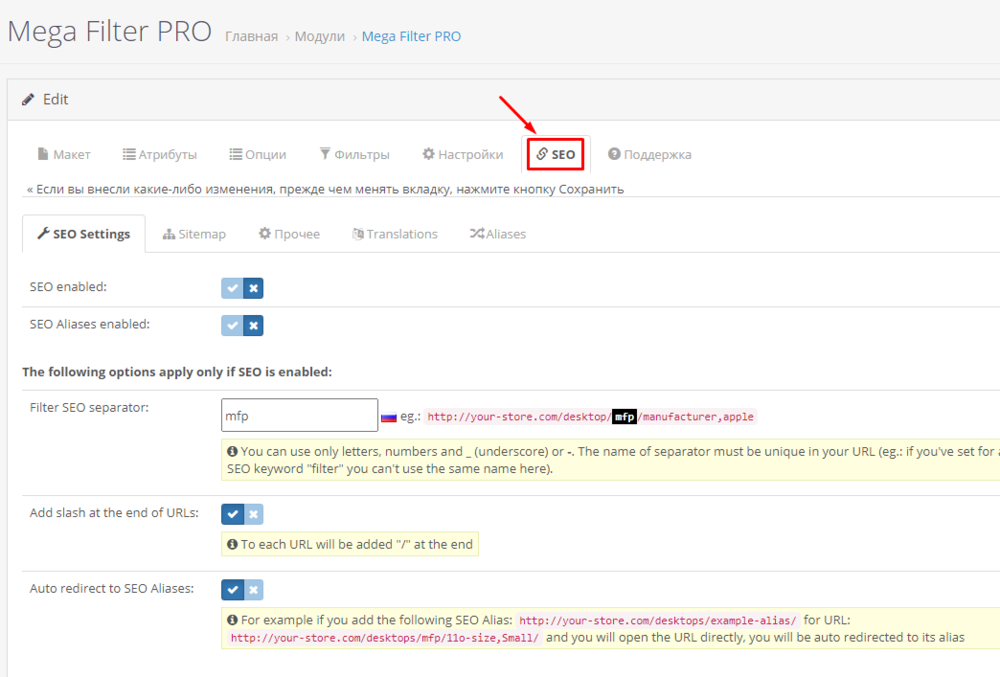Select the SEO Settings sub-tab
The image size is (1000, 677).
tap(84, 234)
